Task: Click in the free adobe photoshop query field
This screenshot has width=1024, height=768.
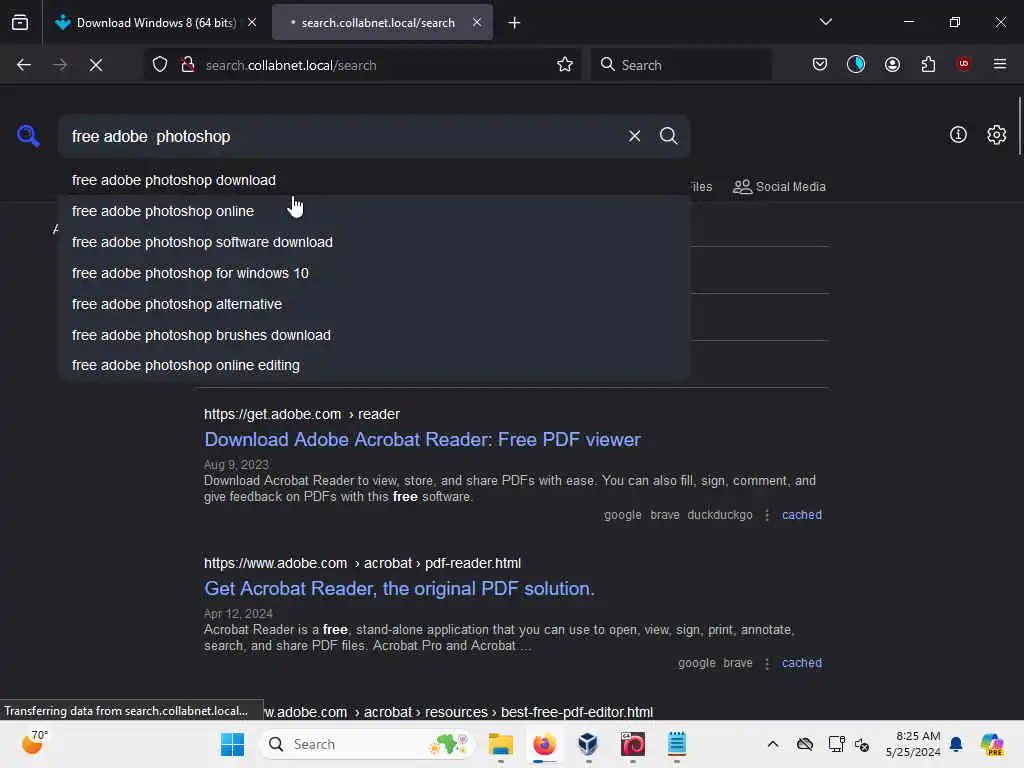Action: (x=343, y=136)
